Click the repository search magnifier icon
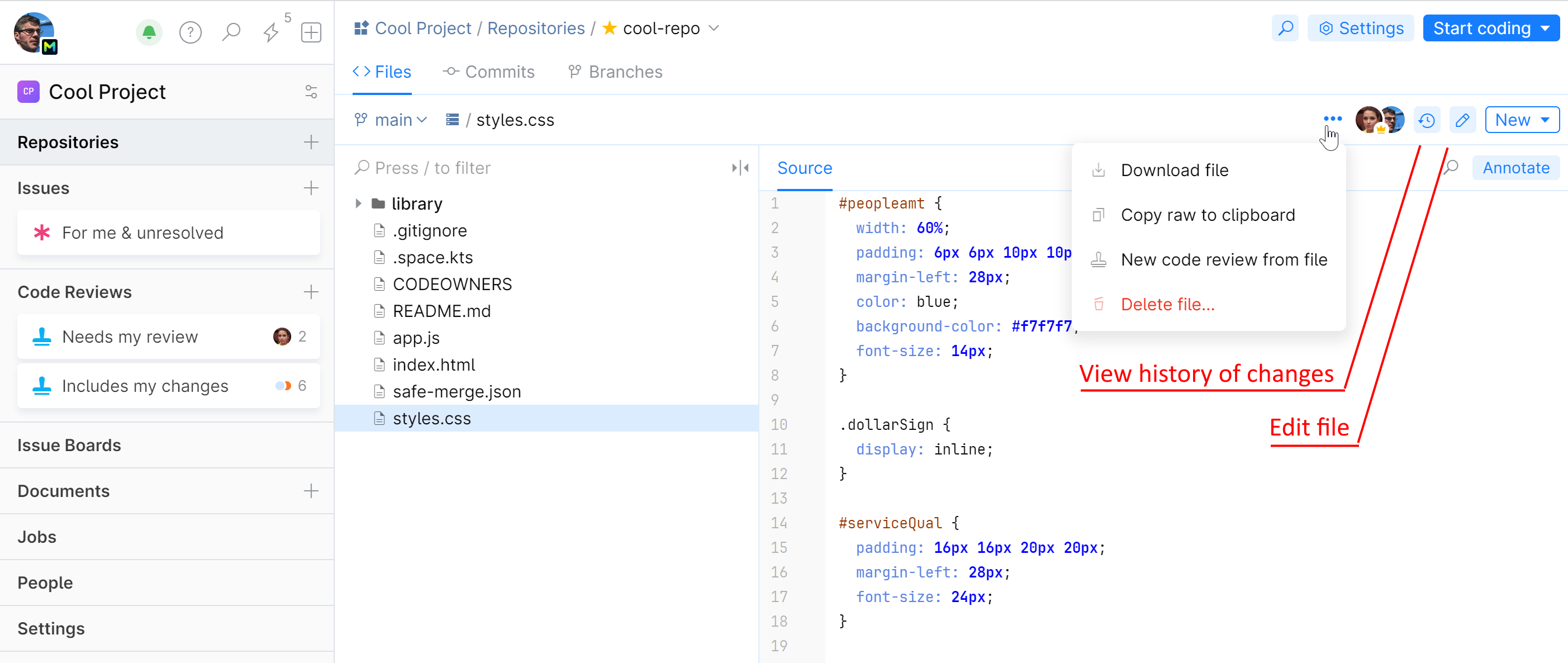1568x663 pixels. [x=1285, y=29]
